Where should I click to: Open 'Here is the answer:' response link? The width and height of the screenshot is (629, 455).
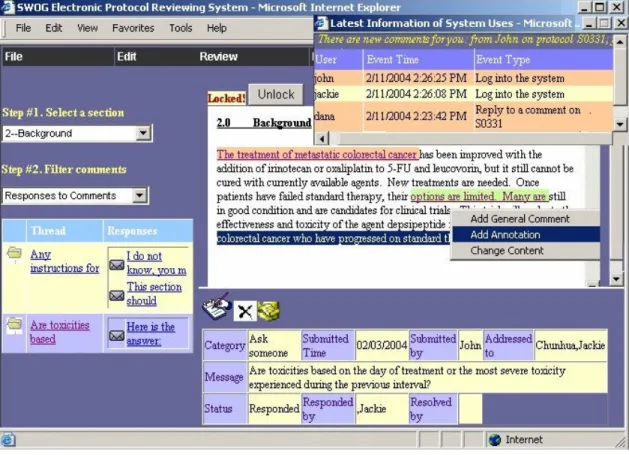tap(150, 334)
